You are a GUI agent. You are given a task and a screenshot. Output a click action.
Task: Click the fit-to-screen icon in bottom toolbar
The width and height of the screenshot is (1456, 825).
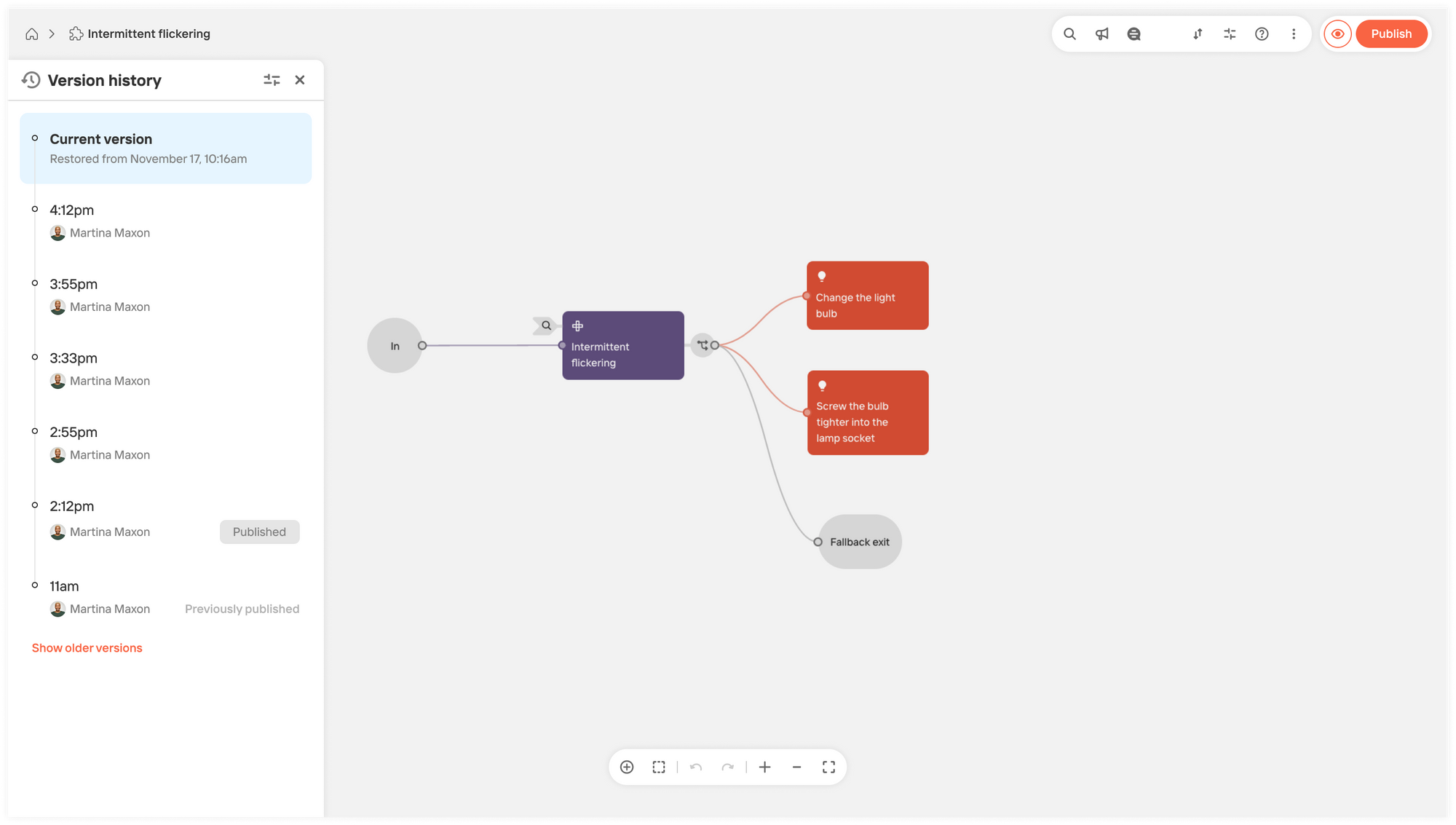point(828,767)
